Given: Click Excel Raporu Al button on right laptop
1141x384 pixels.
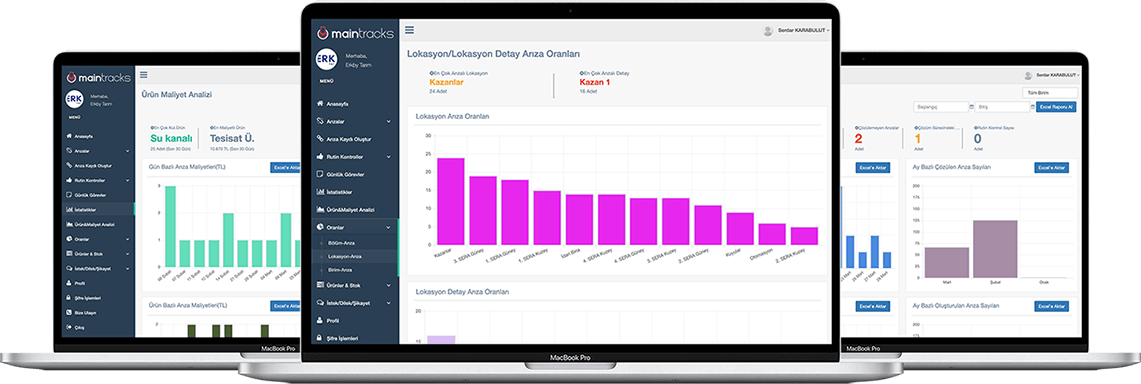Looking at the screenshot, I should (x=1056, y=107).
